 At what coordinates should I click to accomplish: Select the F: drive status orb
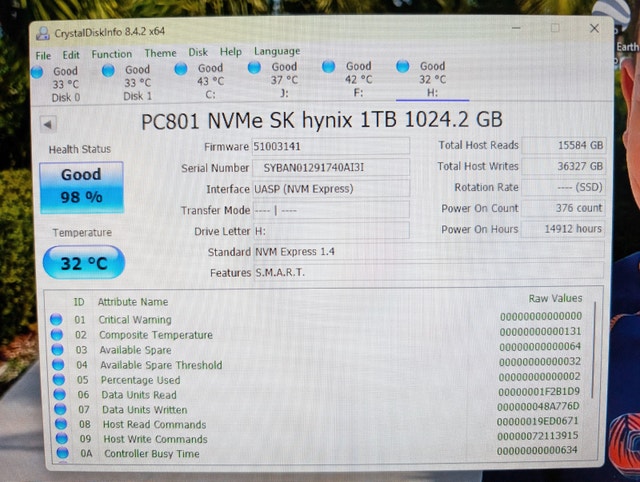point(328,66)
